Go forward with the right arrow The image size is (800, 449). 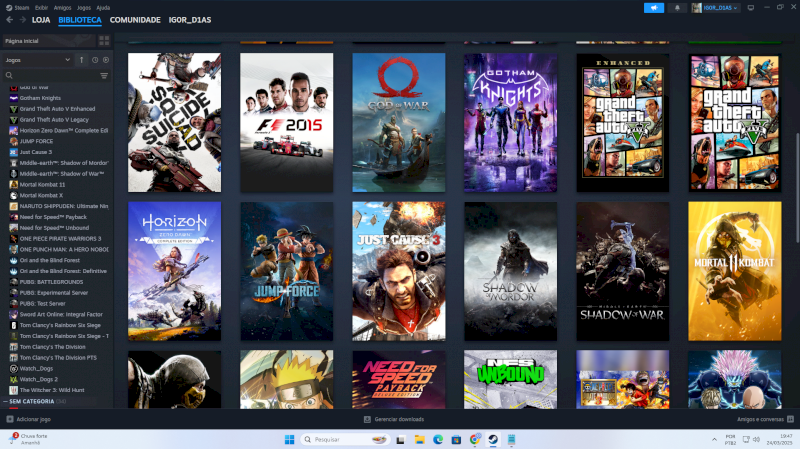pos(22,20)
